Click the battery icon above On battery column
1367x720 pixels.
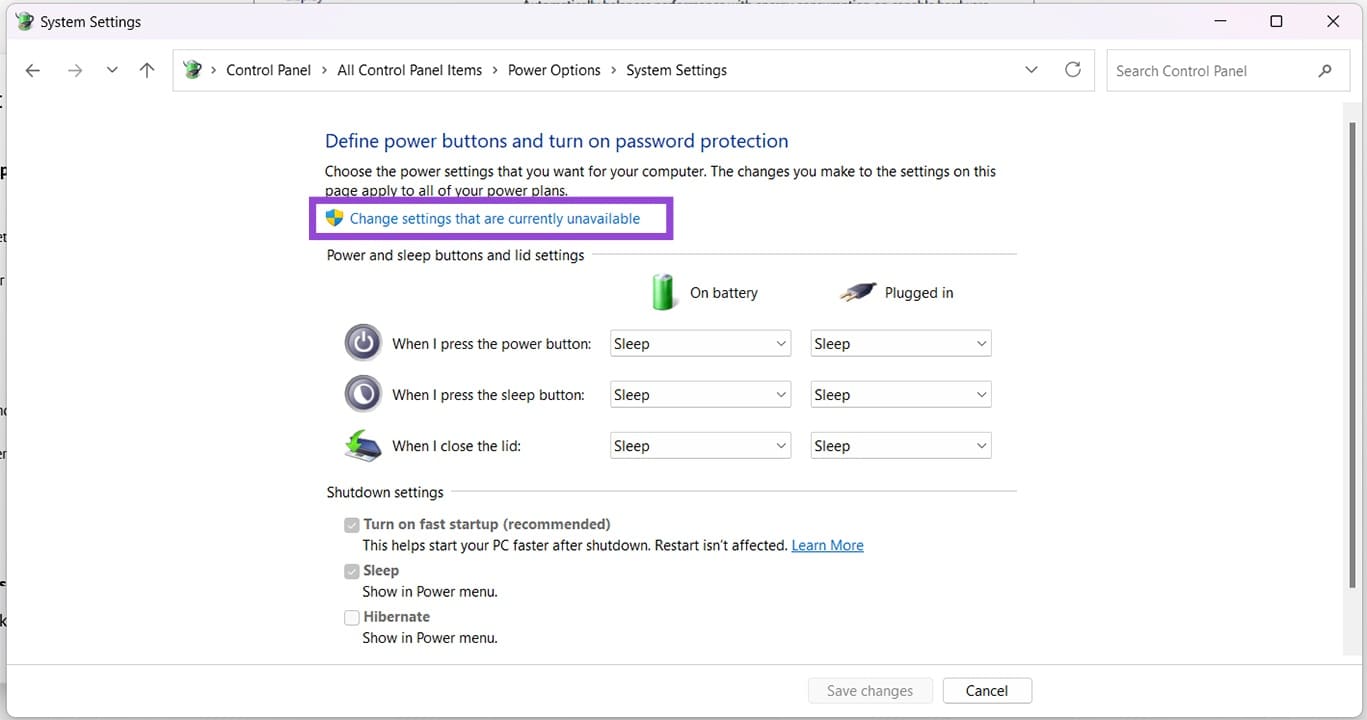pos(663,291)
